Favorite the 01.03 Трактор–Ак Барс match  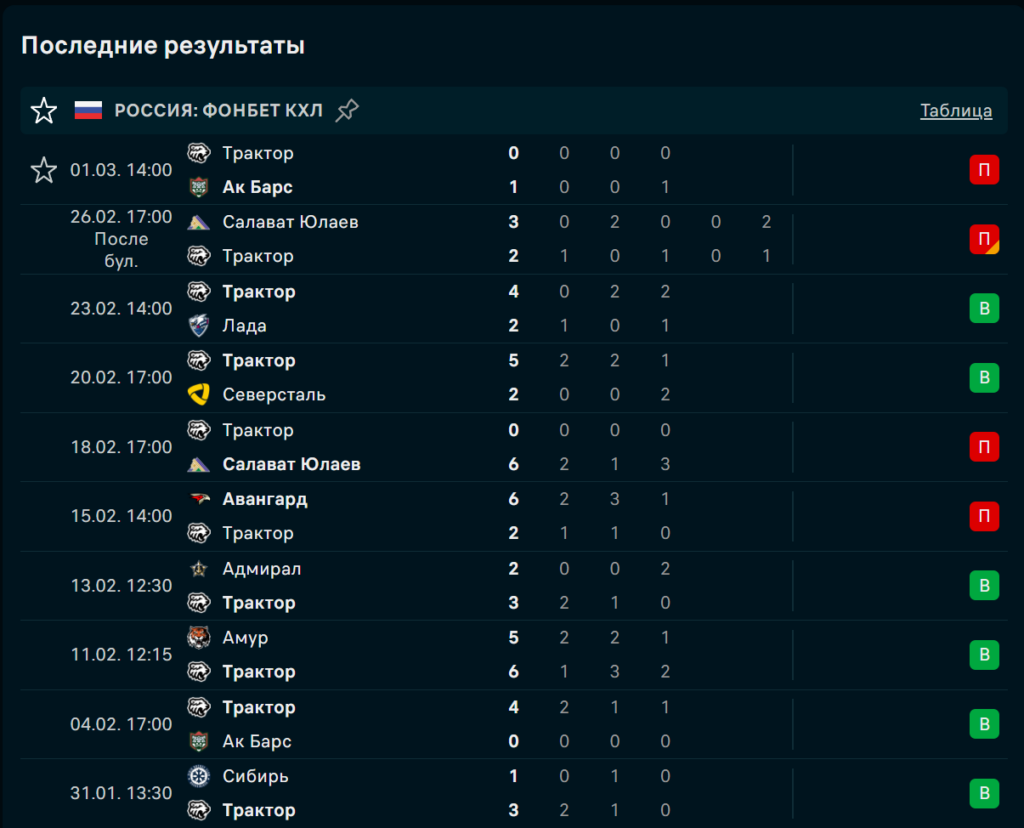click(x=44, y=170)
